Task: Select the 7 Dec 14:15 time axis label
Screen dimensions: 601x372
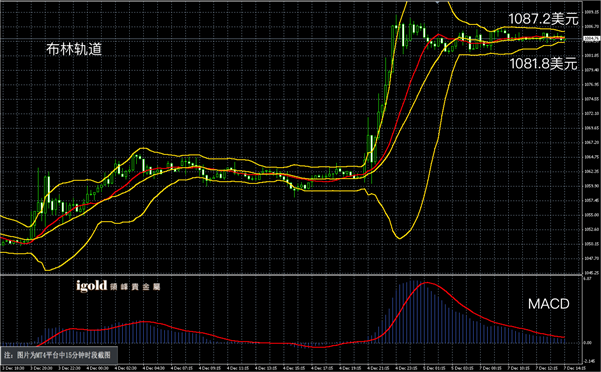Action: click(x=576, y=368)
